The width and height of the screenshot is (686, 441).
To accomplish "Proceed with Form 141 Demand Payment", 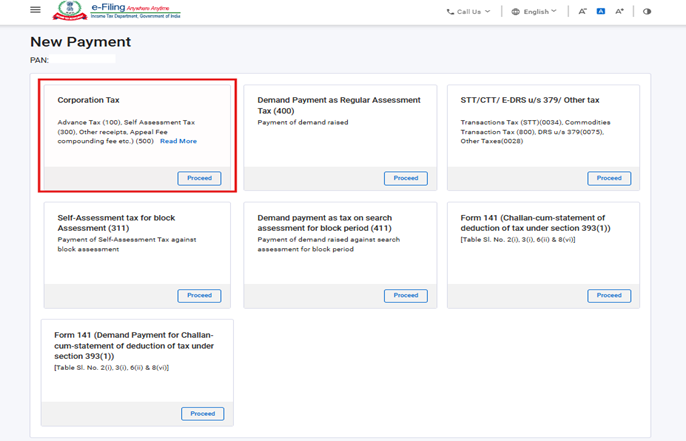I will (x=202, y=413).
